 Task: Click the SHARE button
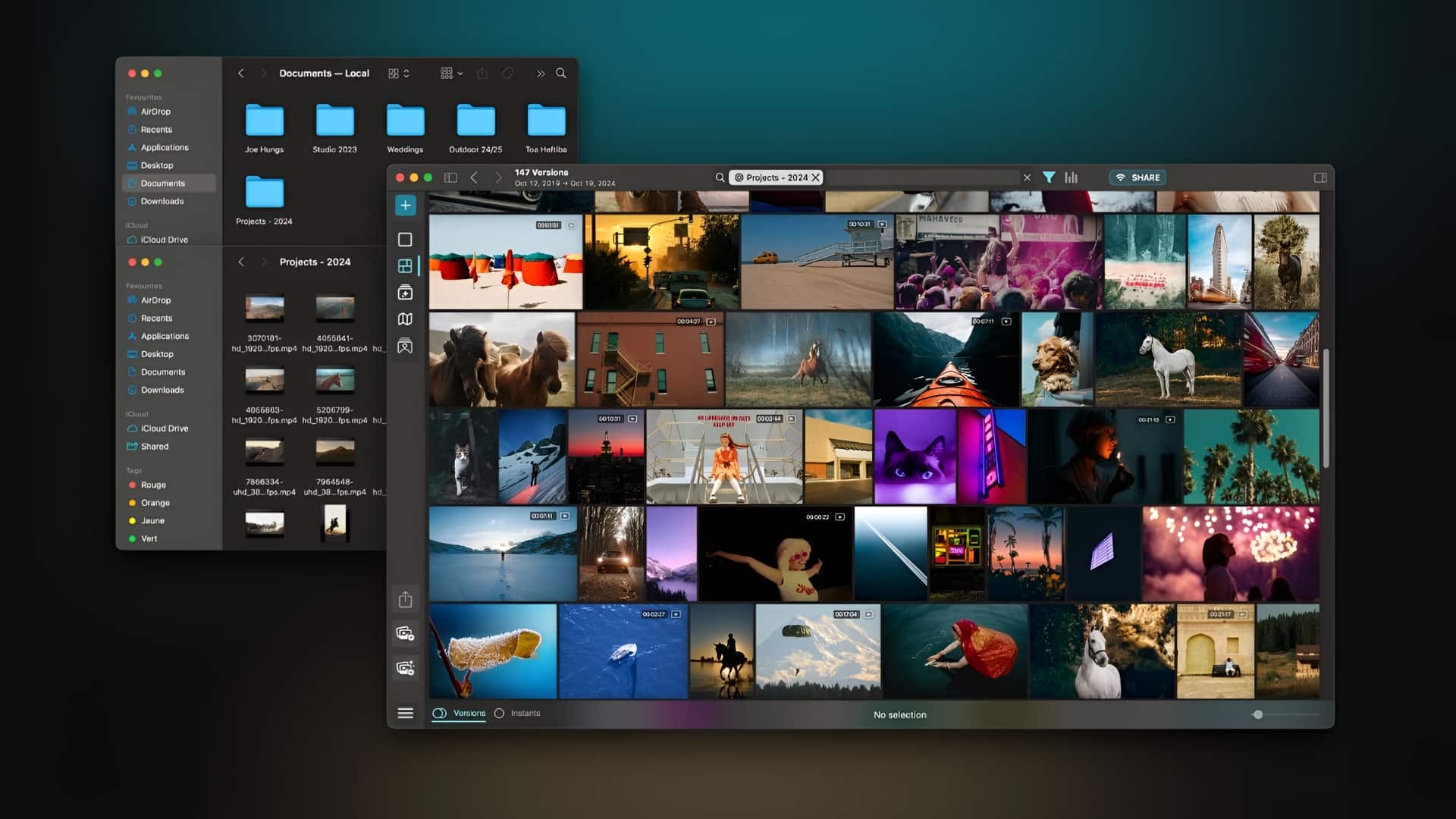pos(1137,177)
